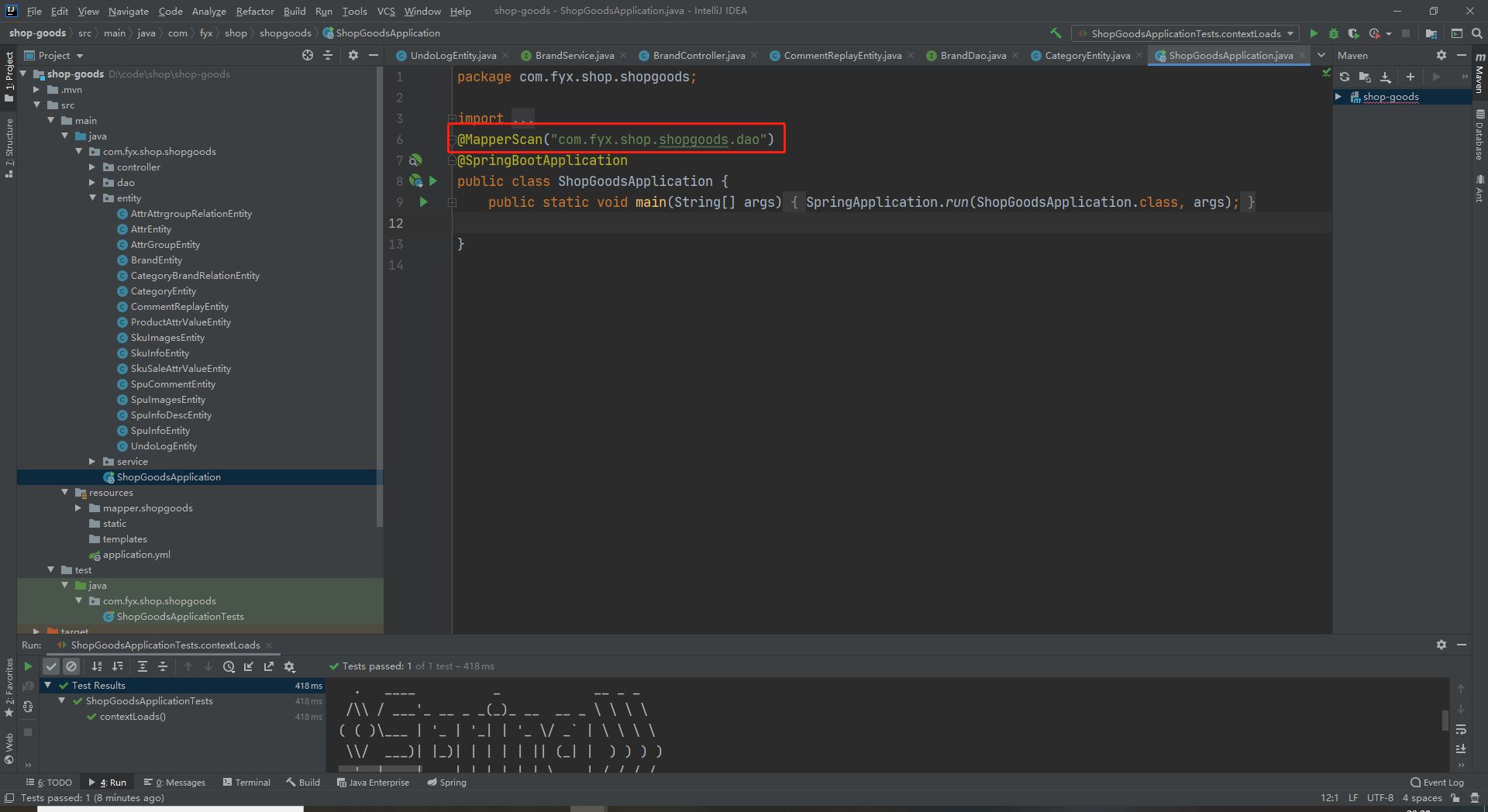Locate opened file in Project tree
Screen dimensions: 1488x812
tap(308, 55)
